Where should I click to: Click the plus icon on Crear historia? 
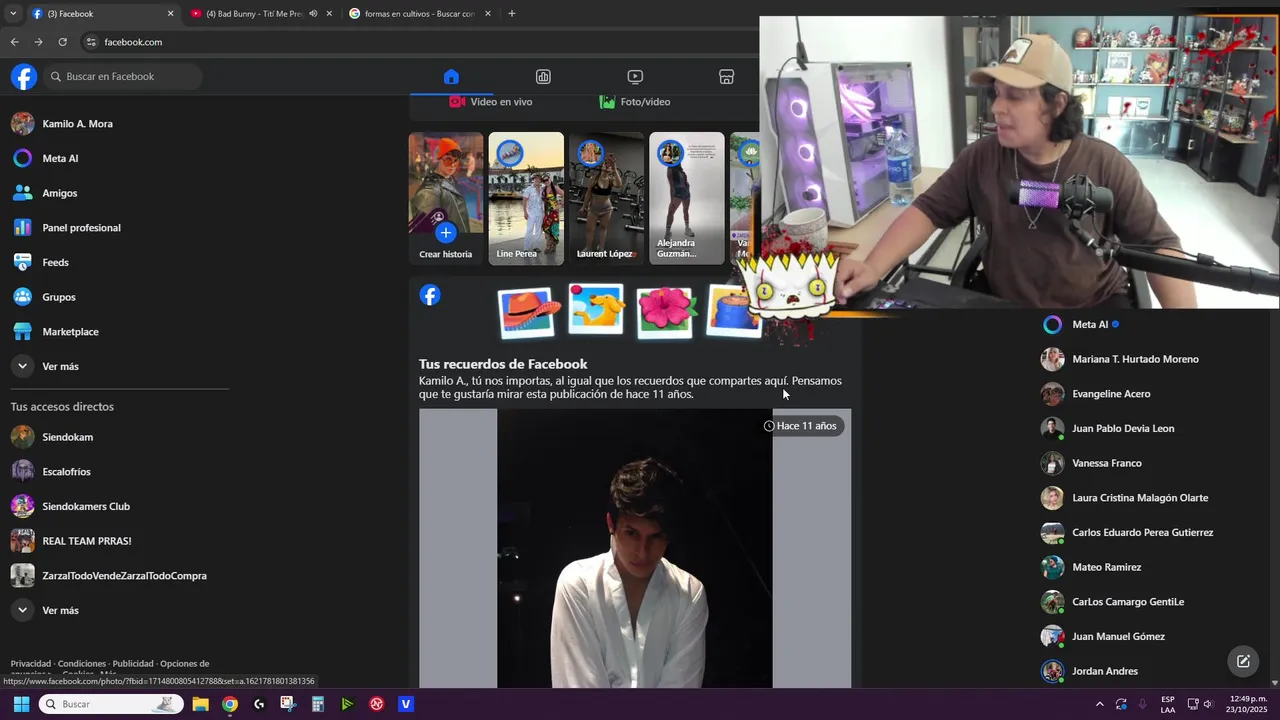(x=446, y=233)
